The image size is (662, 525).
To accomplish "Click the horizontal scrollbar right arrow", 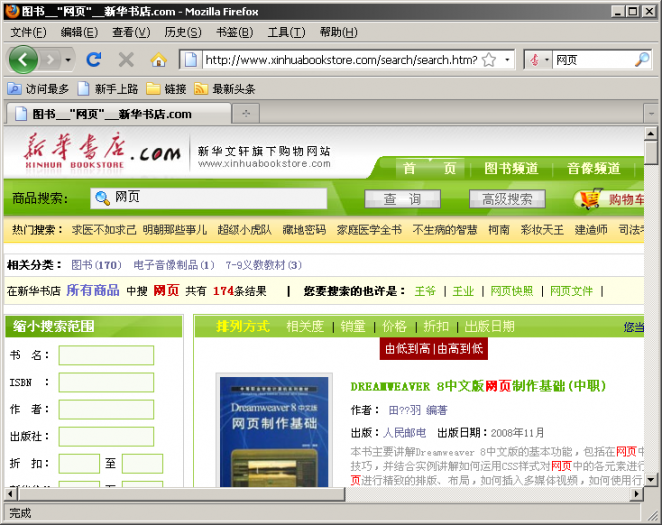I will 637,493.
